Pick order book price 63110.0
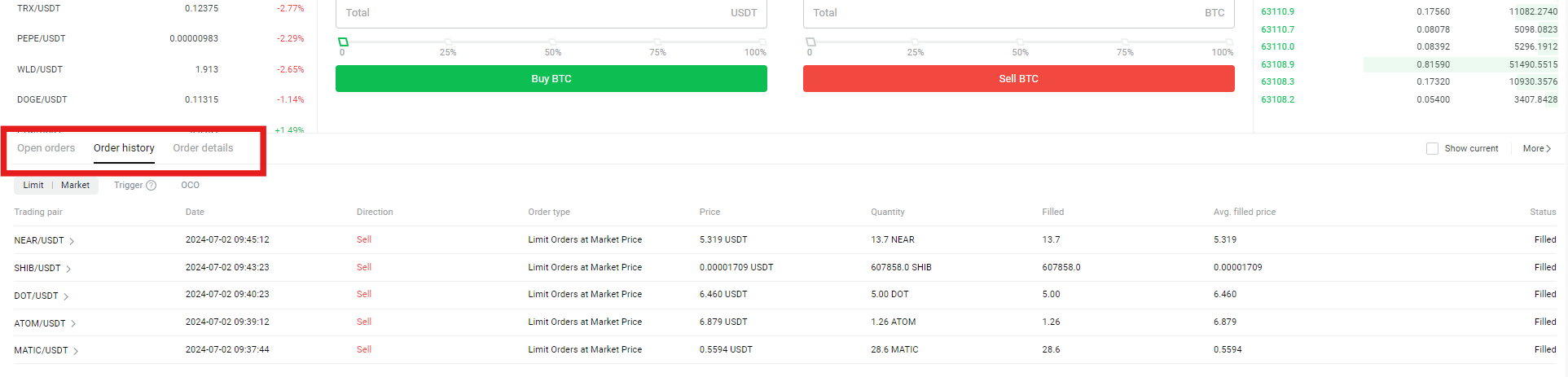Image resolution: width=1568 pixels, height=377 pixels. (x=1277, y=46)
